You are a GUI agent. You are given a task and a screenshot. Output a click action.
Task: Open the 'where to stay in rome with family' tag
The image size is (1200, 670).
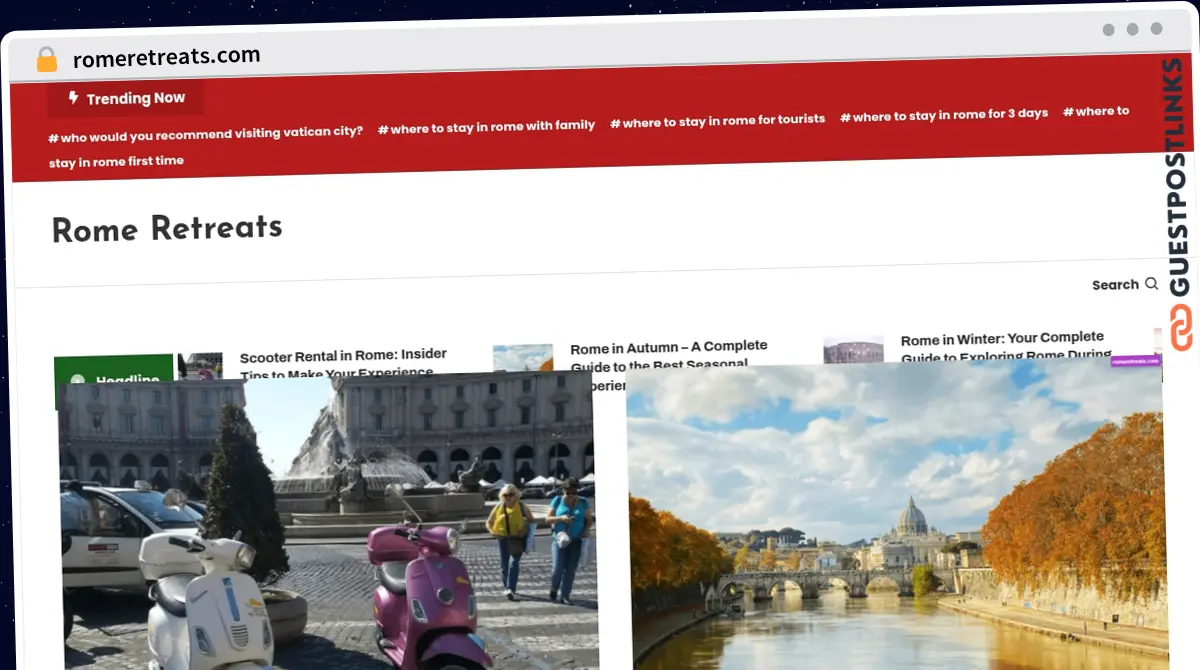[486, 126]
